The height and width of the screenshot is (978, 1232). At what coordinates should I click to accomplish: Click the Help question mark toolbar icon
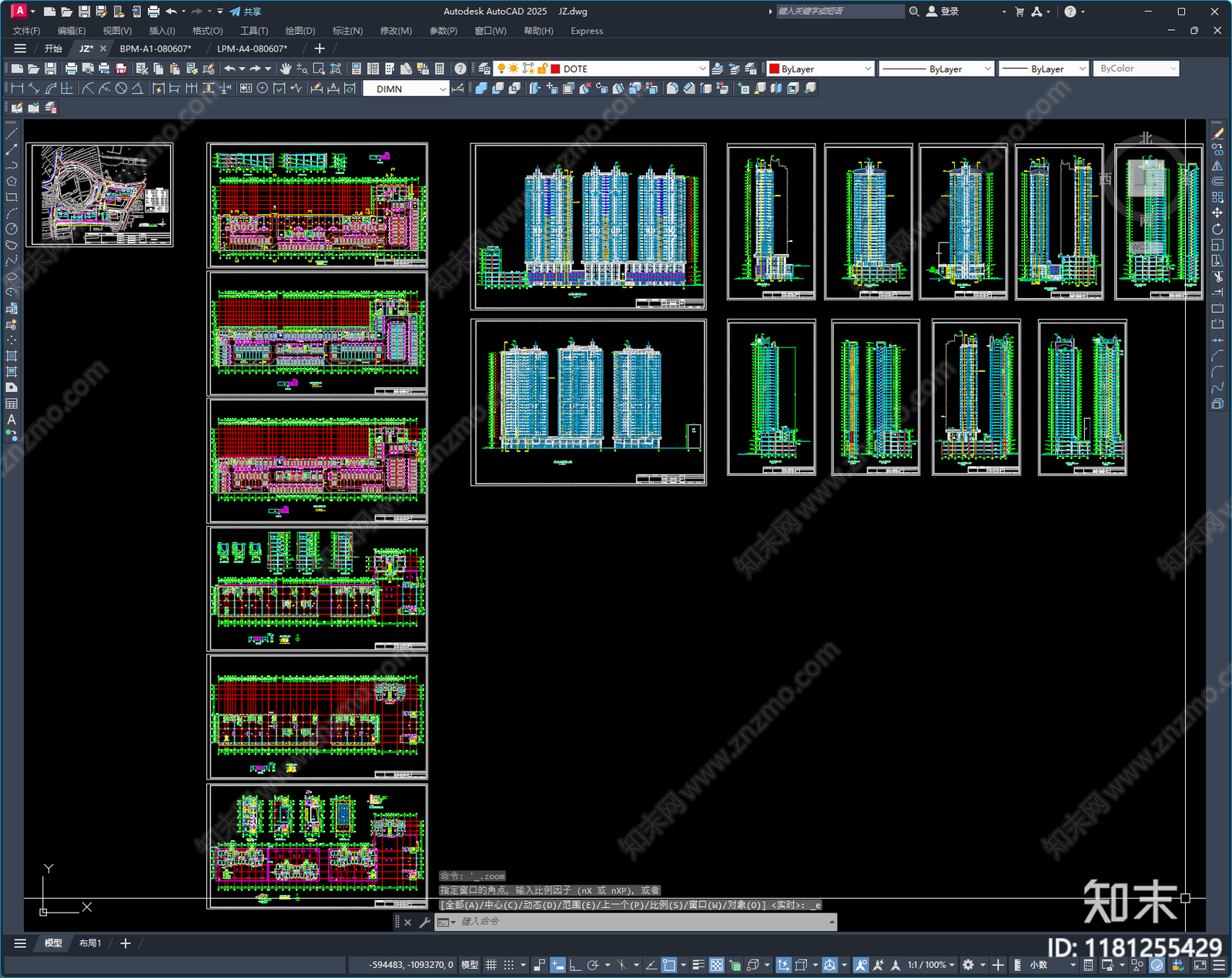(x=460, y=69)
